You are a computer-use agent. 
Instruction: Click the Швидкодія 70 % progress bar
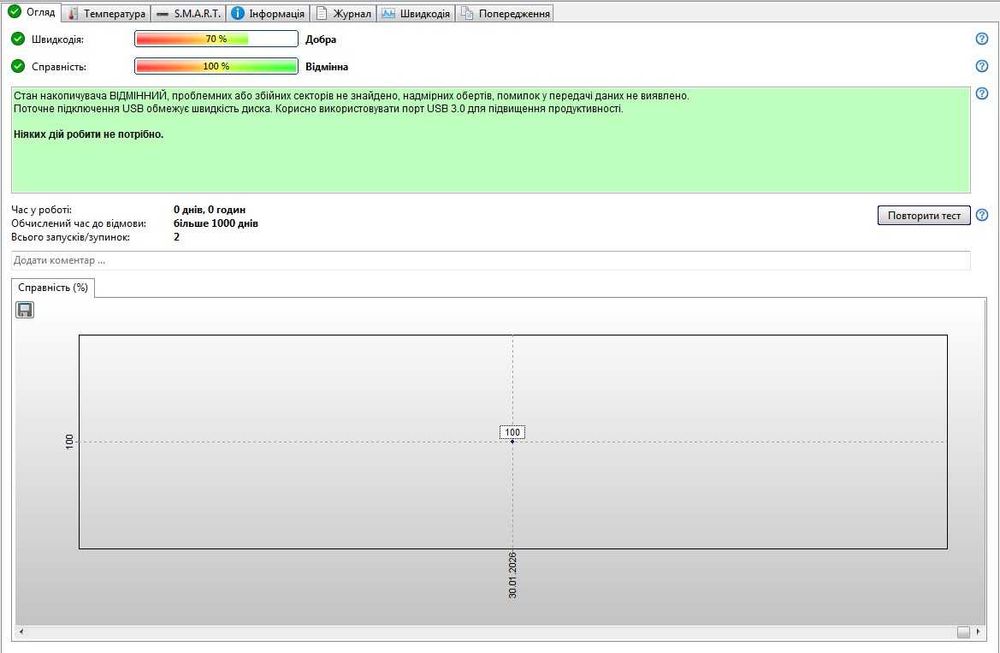click(x=216, y=39)
